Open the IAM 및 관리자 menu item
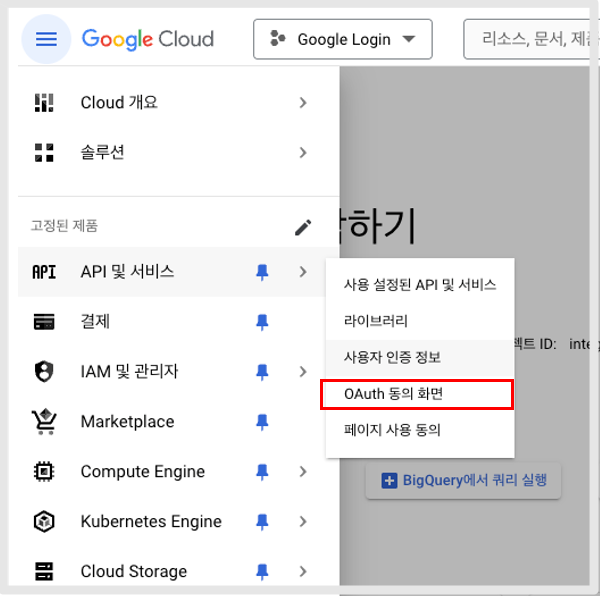600x596 pixels. pos(129,371)
